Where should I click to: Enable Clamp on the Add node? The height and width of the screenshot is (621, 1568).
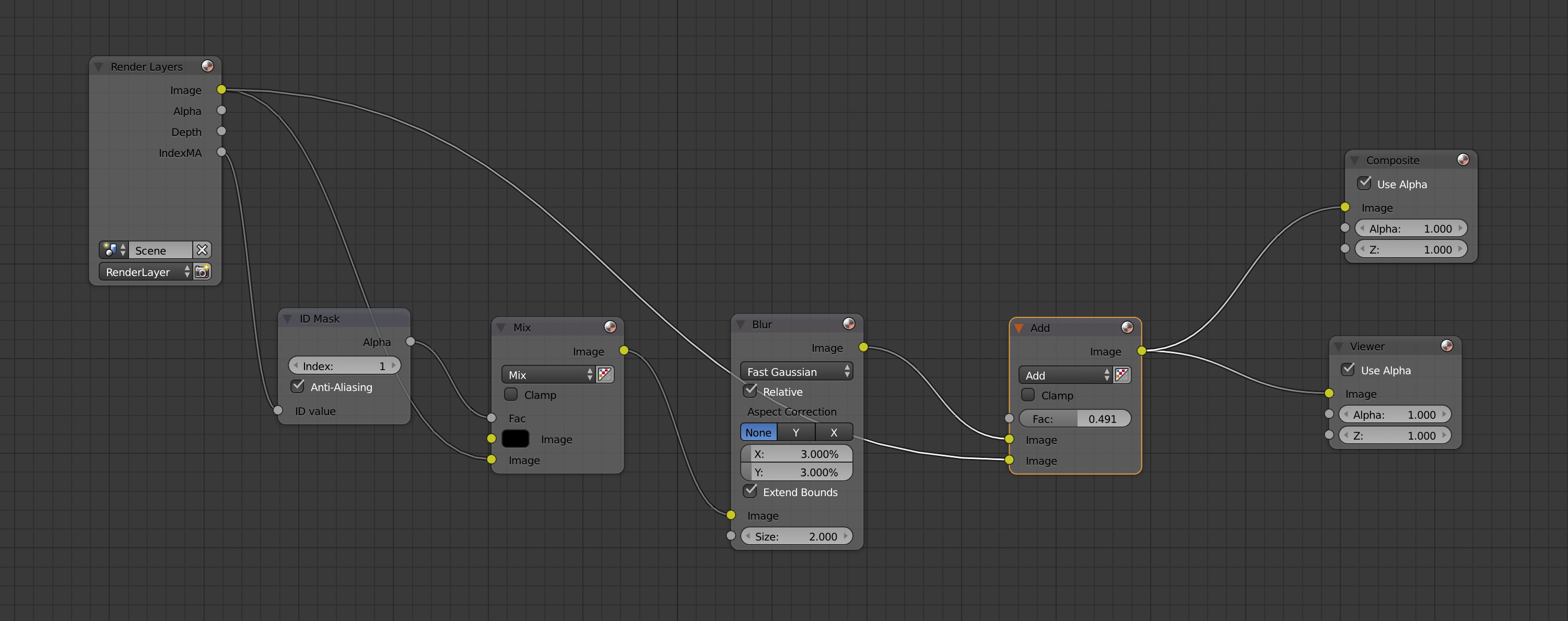(x=1028, y=395)
